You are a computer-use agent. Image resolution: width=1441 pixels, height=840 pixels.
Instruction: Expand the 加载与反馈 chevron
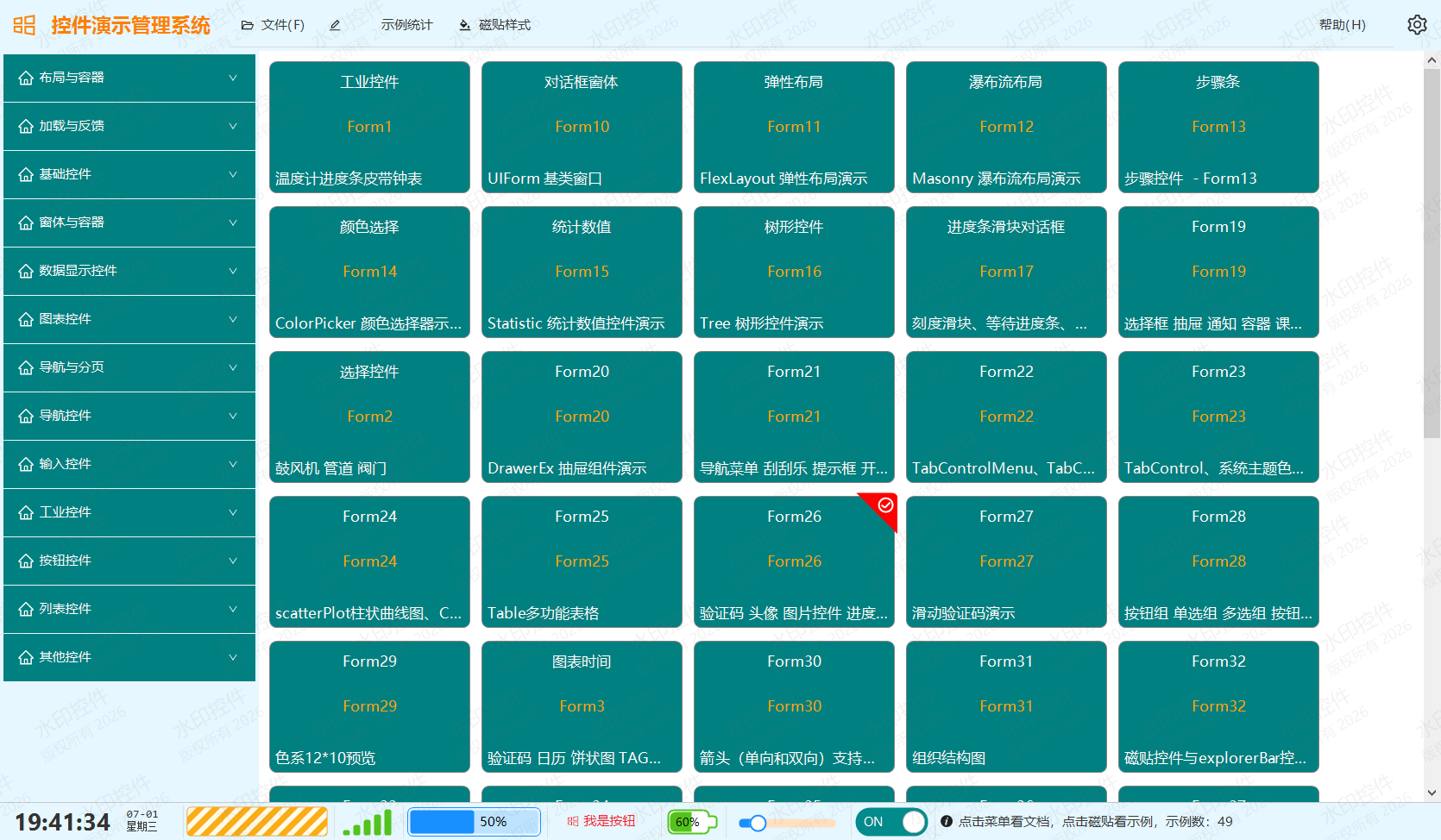click(233, 126)
